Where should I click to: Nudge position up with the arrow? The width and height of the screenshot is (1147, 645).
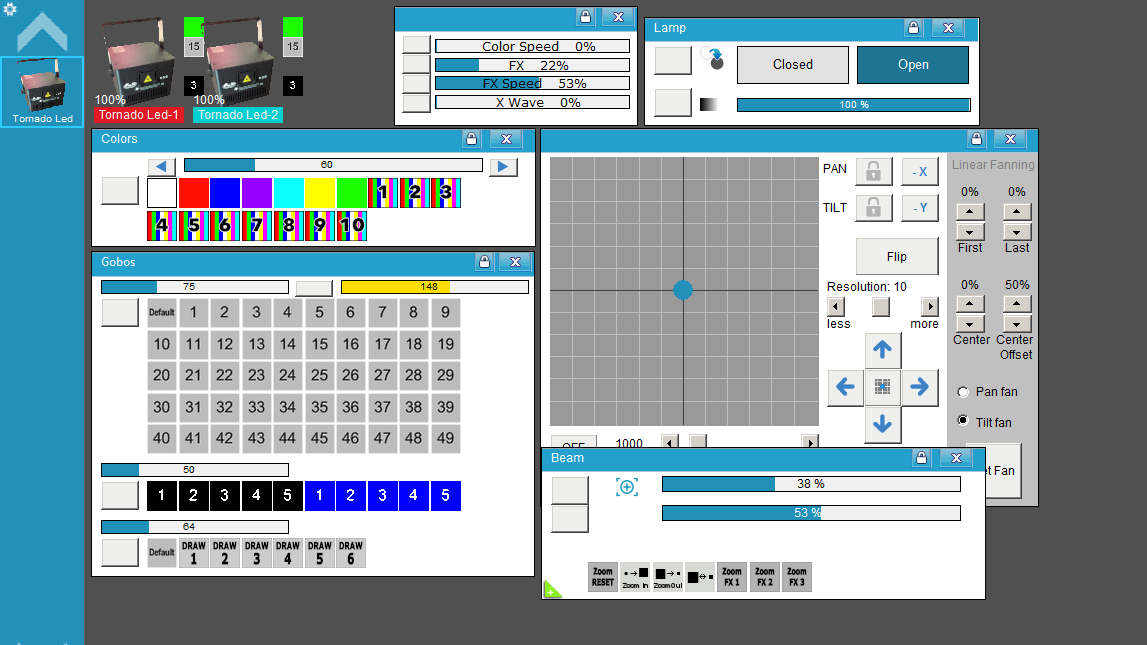tap(882, 350)
